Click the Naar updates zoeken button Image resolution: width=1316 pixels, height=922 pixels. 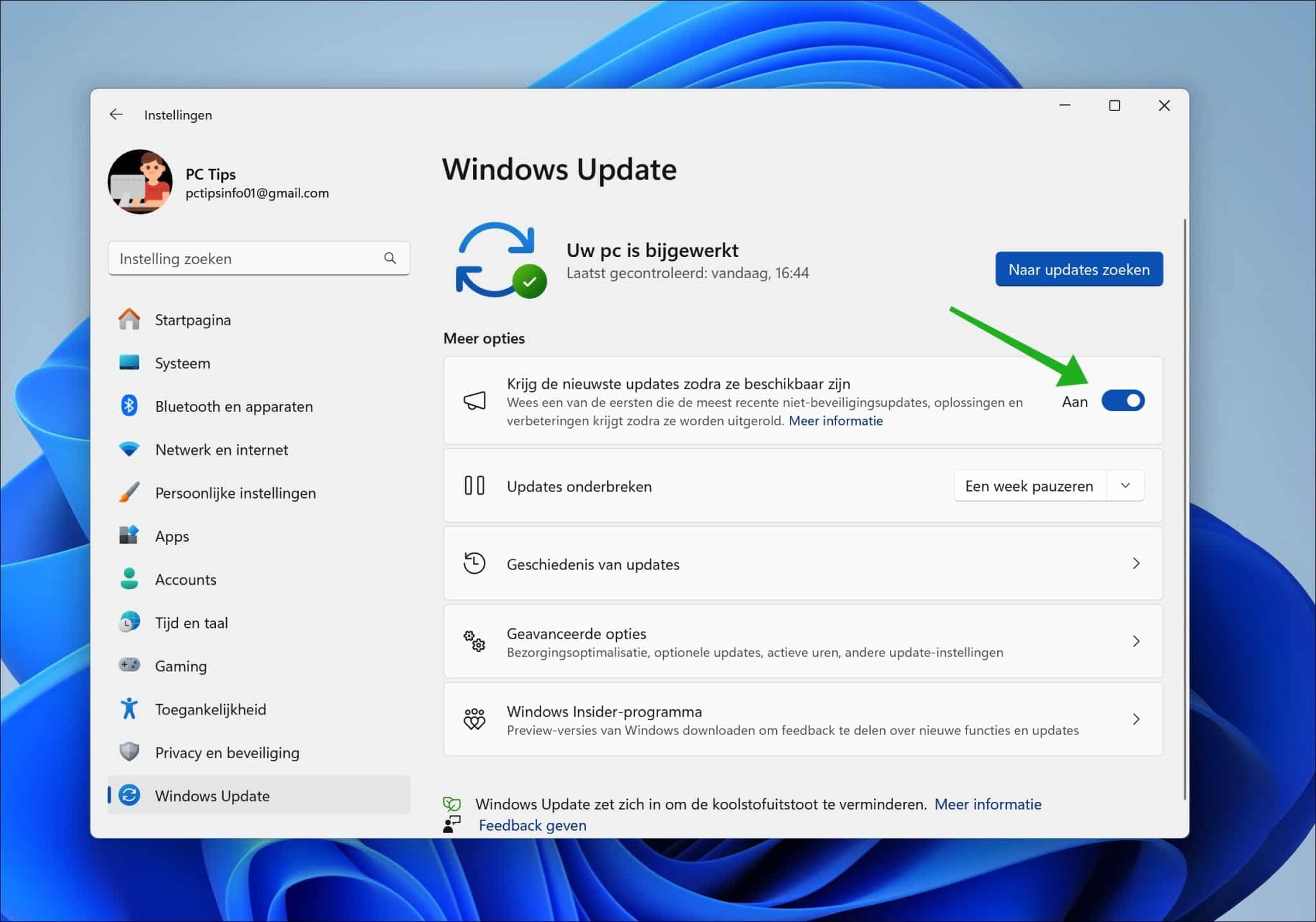1078,269
